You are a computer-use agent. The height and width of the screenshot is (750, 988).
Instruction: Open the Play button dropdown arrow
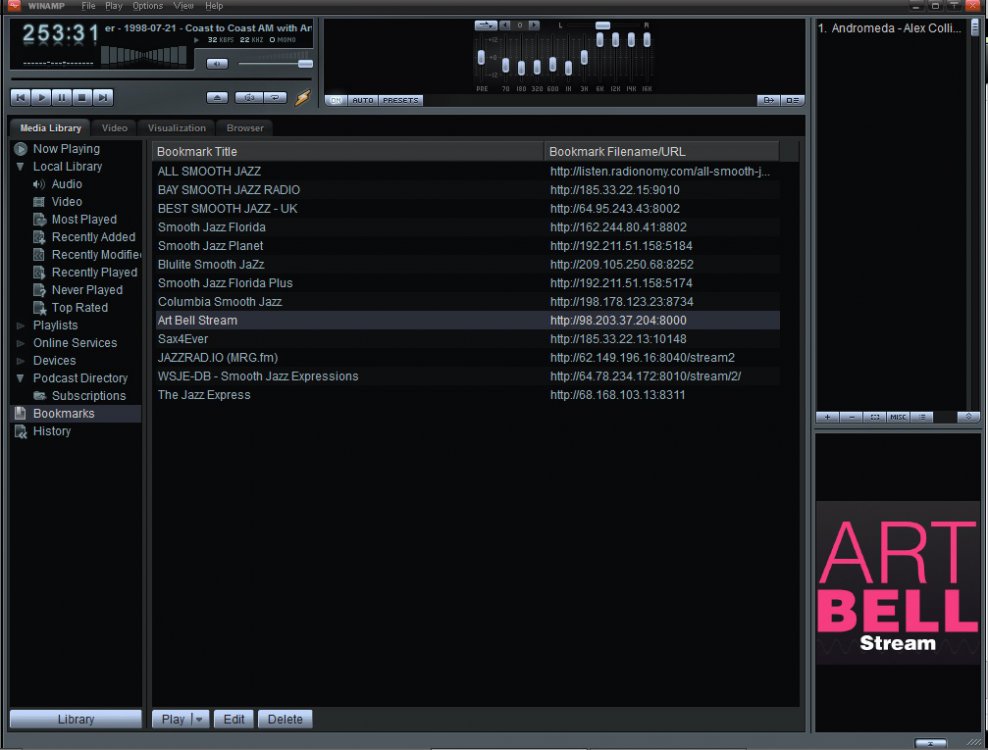point(199,719)
